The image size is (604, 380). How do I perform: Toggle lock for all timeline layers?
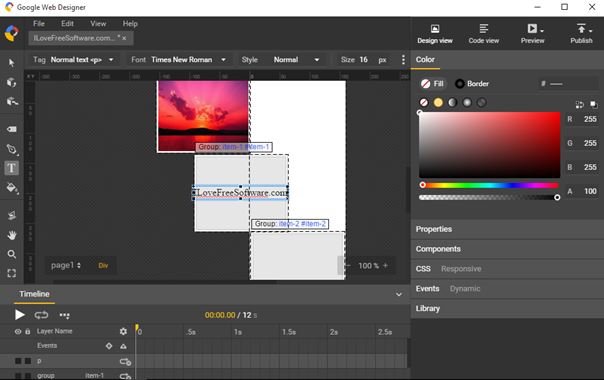[x=28, y=331]
